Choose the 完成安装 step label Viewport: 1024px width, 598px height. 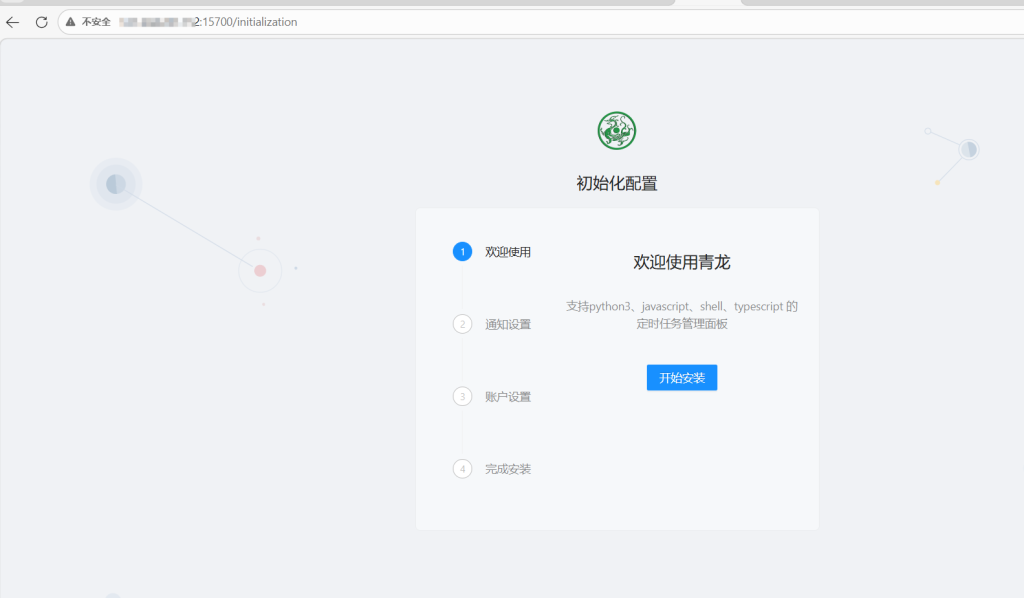pyautogui.click(x=508, y=469)
